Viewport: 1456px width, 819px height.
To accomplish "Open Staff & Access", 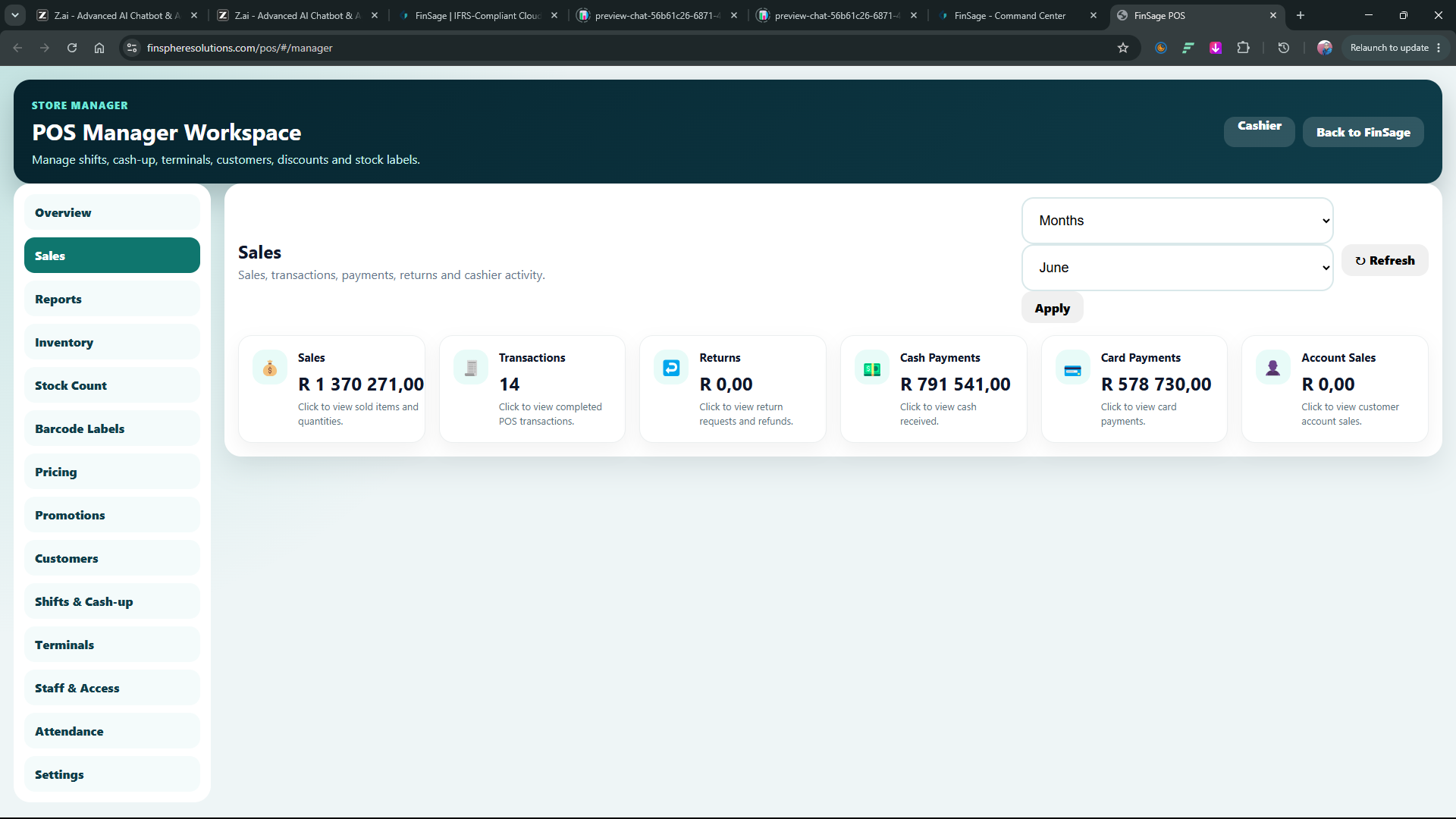I will point(112,688).
